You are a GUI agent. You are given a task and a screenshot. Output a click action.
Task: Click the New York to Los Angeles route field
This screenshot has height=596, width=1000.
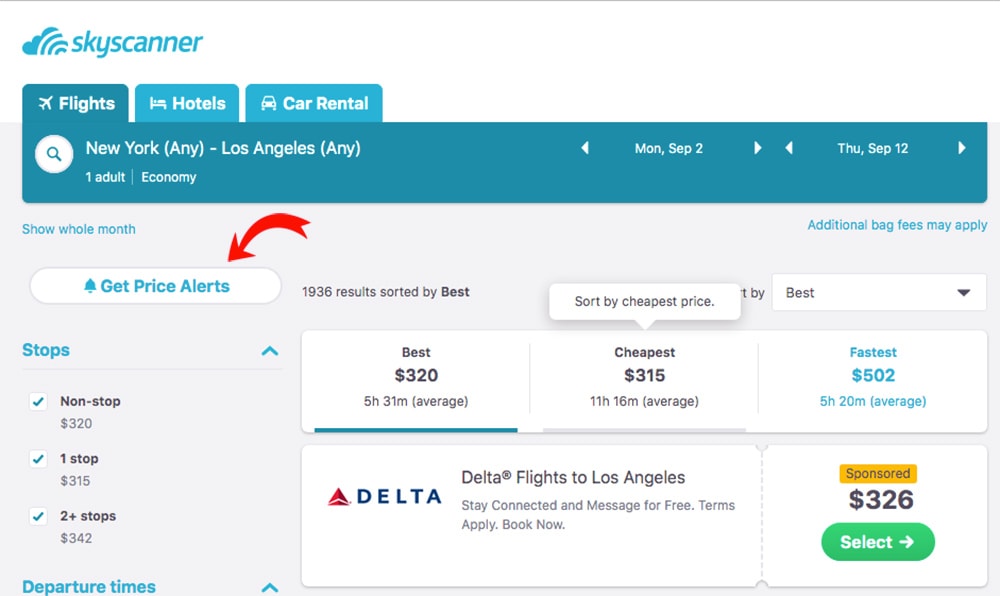[224, 147]
